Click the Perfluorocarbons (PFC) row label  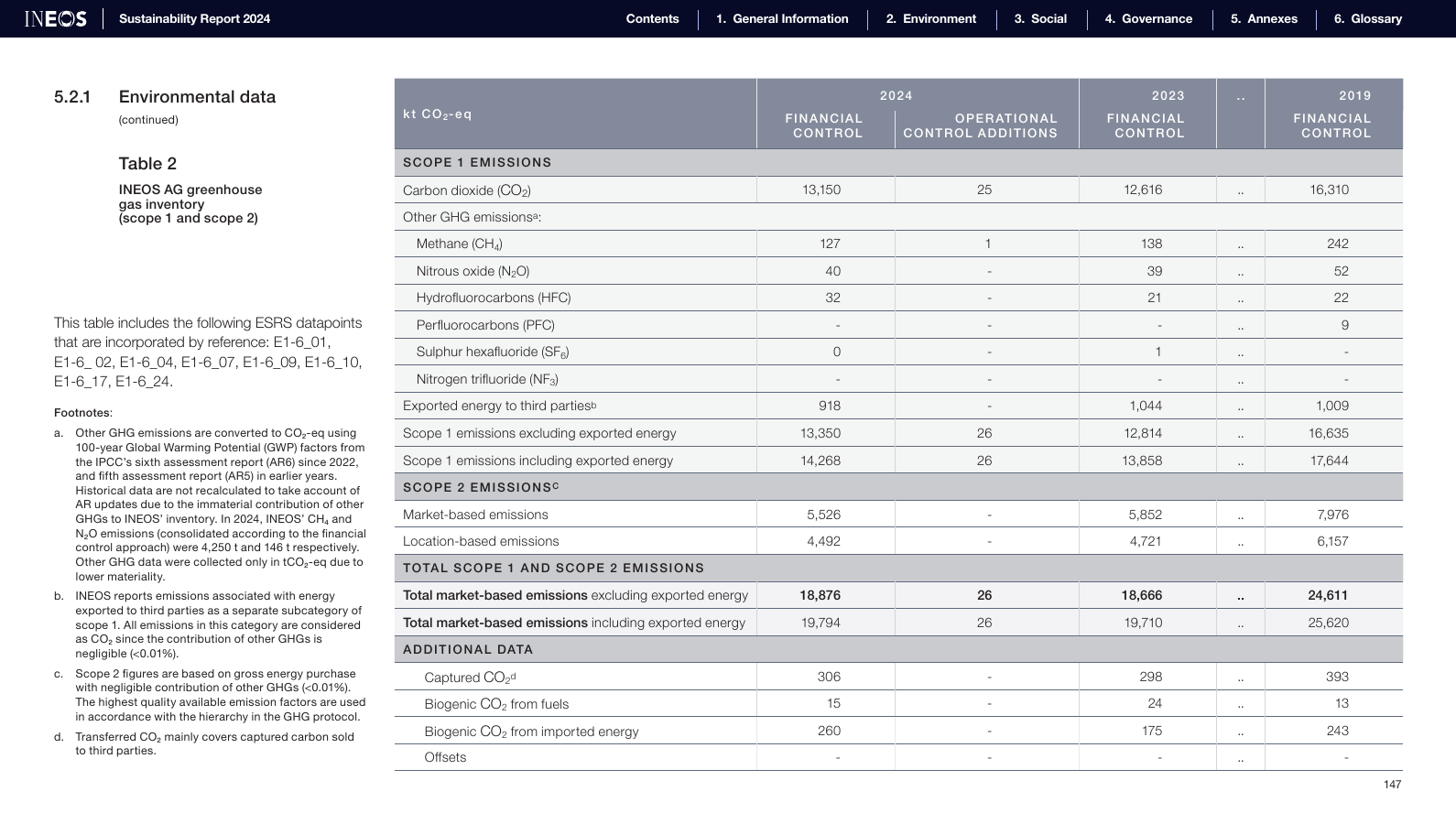(485, 325)
